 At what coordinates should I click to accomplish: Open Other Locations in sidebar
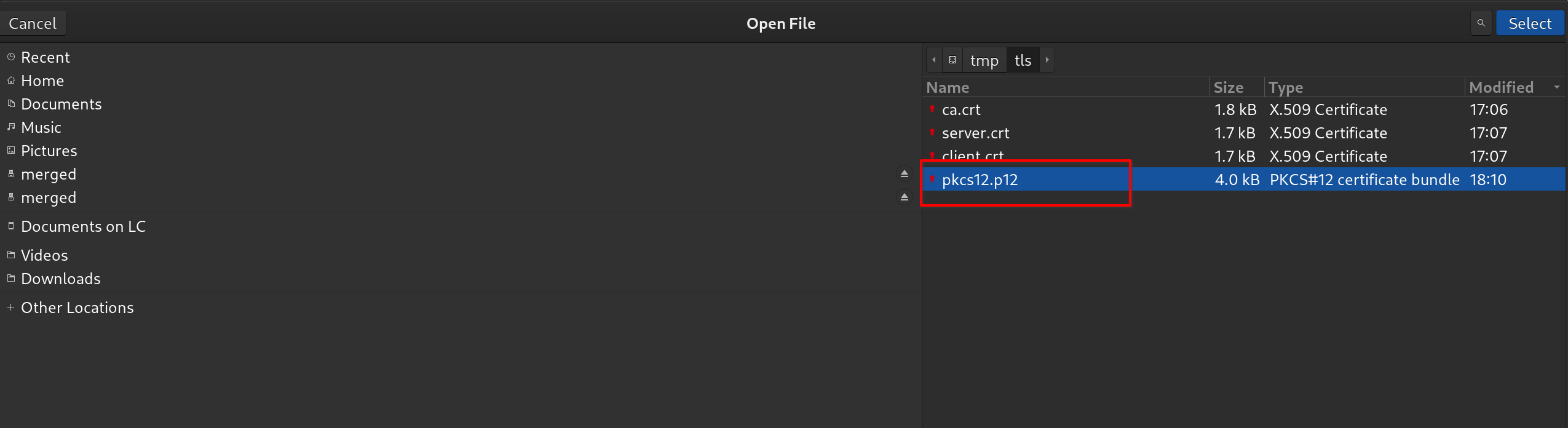[77, 307]
